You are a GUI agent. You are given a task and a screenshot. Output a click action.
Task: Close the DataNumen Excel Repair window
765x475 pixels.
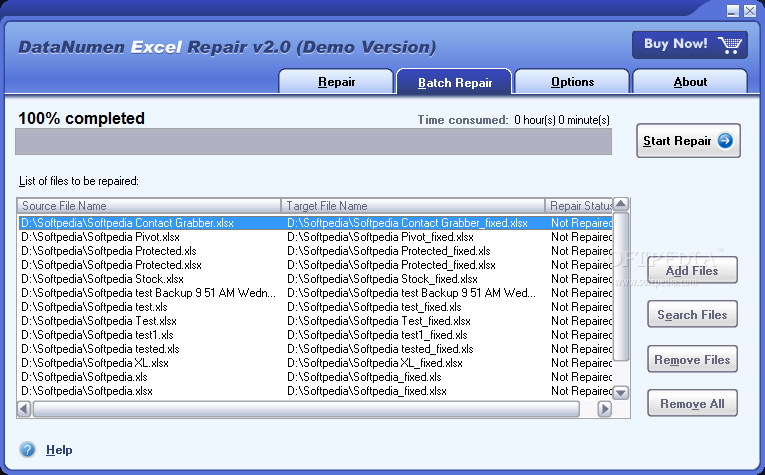click(x=750, y=11)
